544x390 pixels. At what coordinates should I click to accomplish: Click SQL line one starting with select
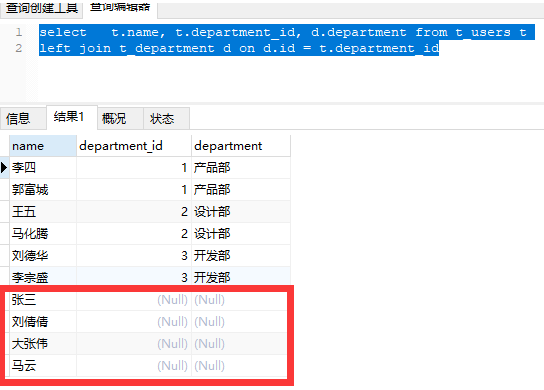[x=287, y=32]
